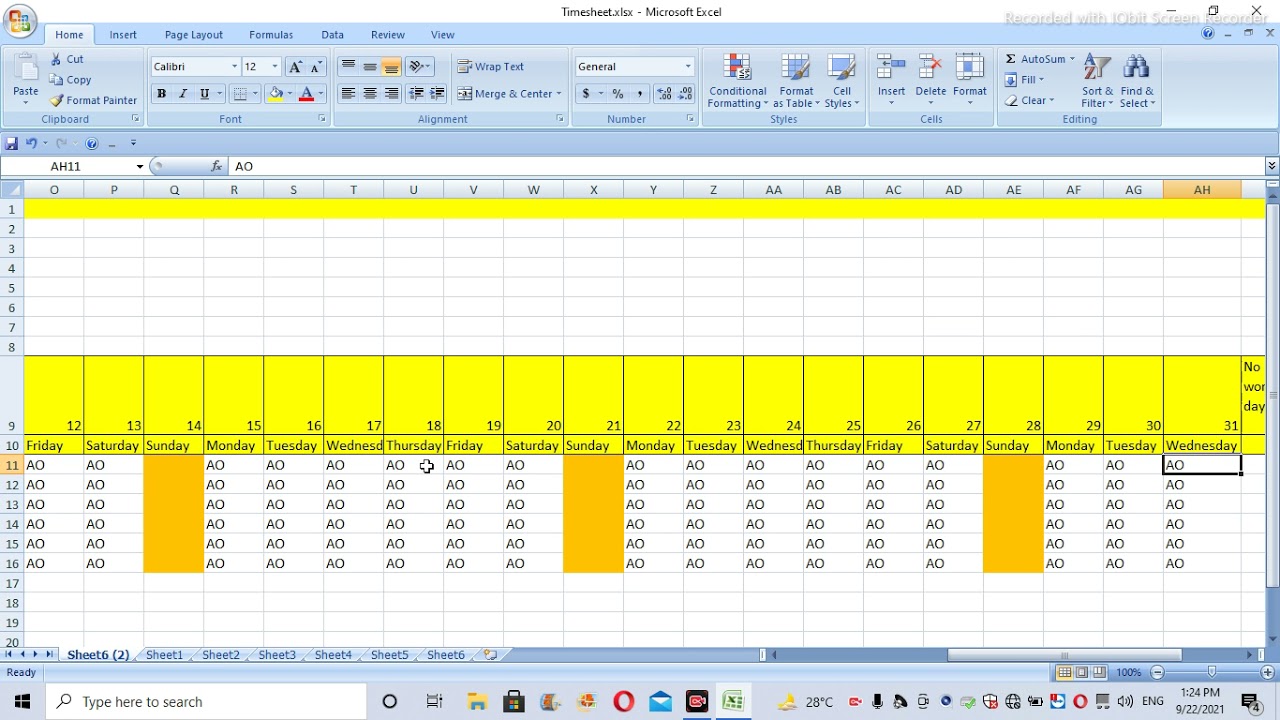Image resolution: width=1280 pixels, height=720 pixels.
Task: Center text horizontally with Center icon
Action: 370,93
